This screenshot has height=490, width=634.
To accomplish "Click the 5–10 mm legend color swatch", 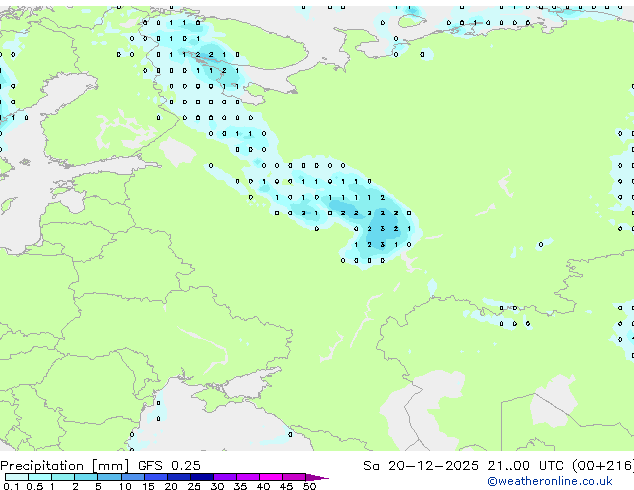I will click(109, 477).
